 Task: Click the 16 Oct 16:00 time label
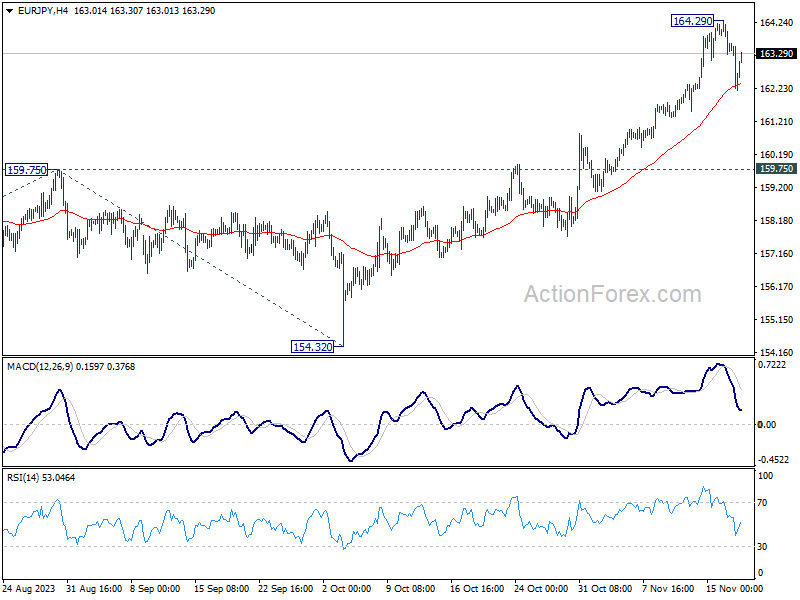477,589
